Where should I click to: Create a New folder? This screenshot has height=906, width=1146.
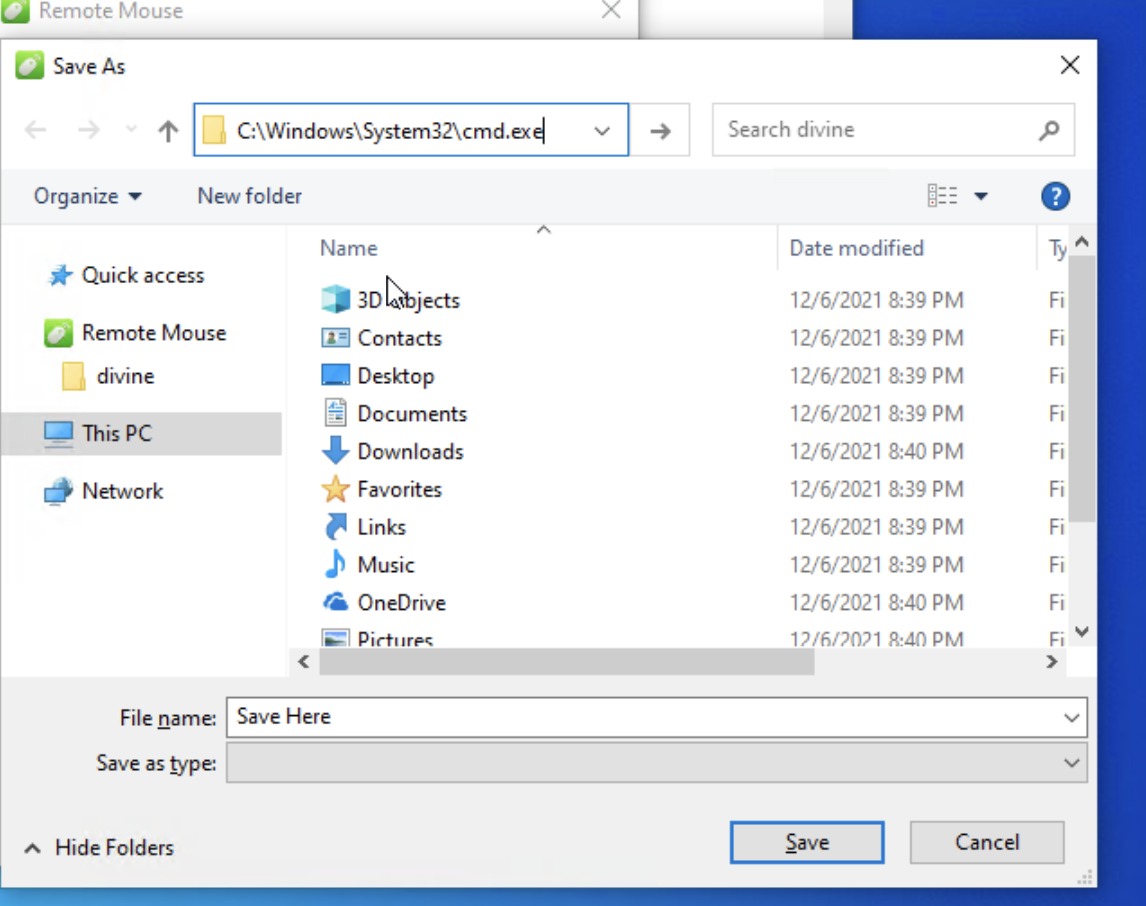[x=249, y=196]
